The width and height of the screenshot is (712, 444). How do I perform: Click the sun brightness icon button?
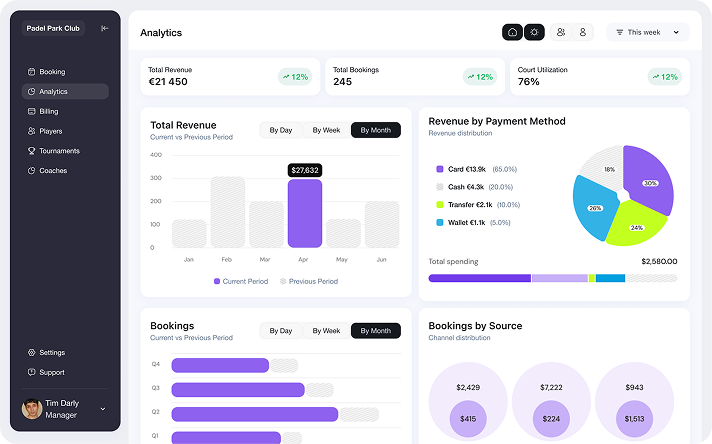pos(535,32)
